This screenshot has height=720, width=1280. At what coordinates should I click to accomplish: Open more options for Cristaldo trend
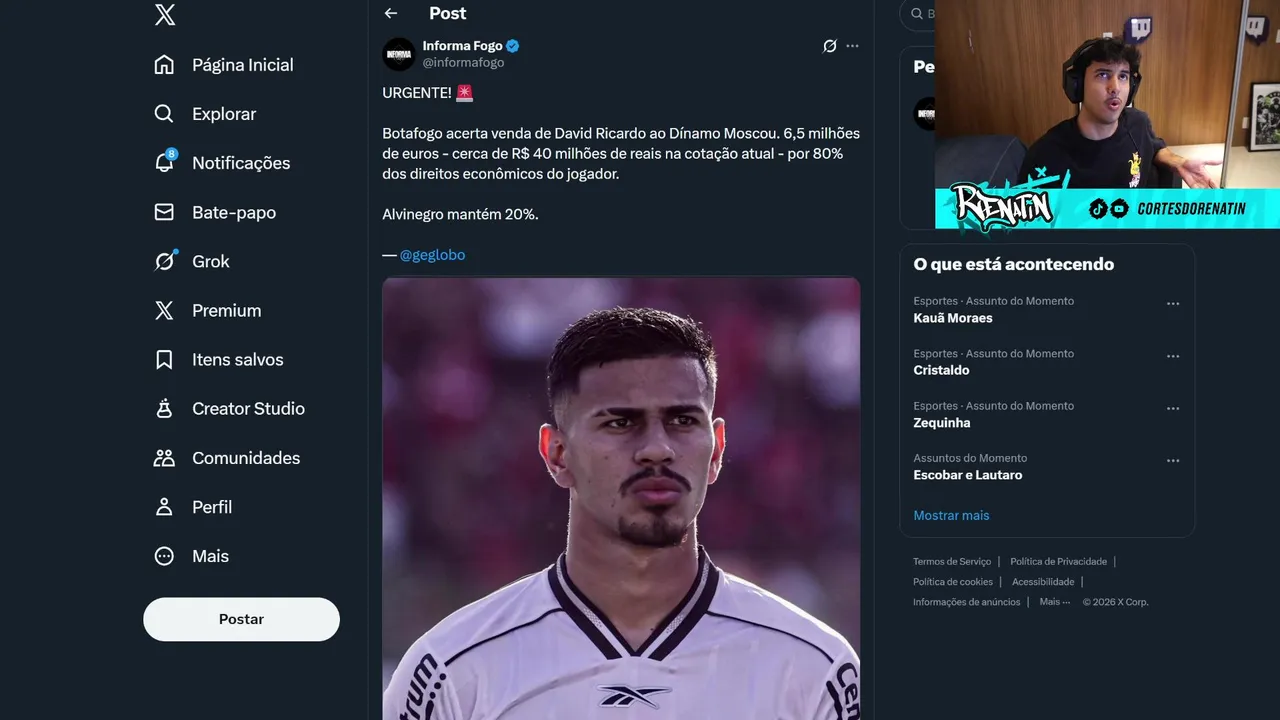coord(1173,356)
